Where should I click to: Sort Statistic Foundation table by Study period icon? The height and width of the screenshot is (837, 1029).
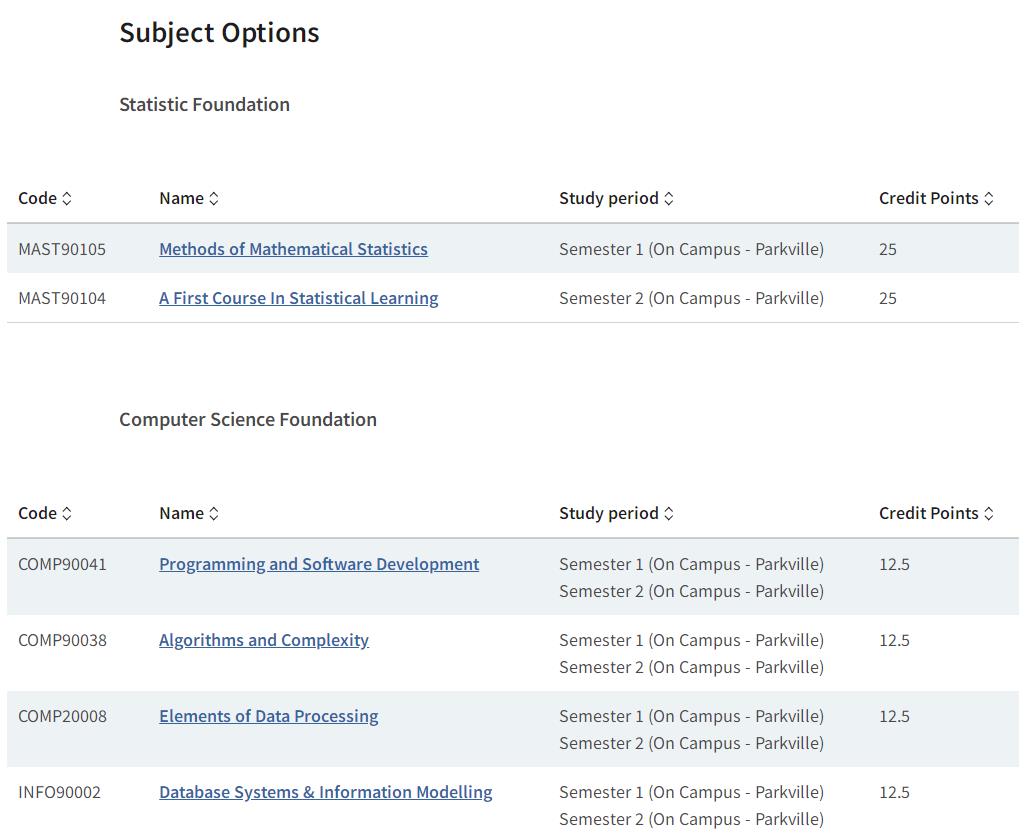[x=669, y=198]
